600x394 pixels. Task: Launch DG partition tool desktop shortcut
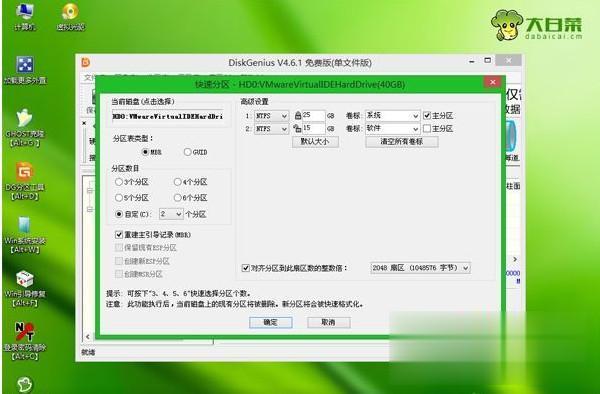tap(25, 181)
